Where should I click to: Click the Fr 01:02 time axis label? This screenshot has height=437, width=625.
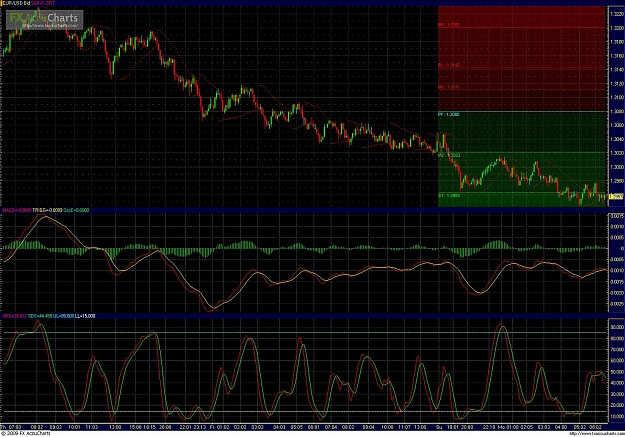219,427
